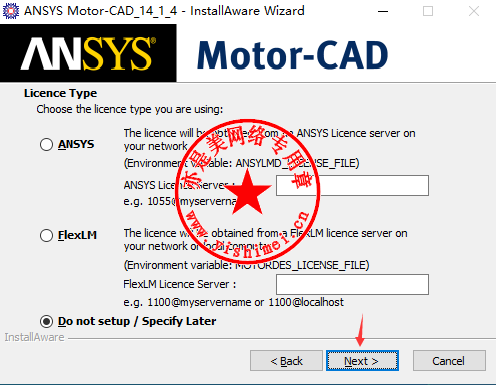Proceed with the Next button

pos(362,361)
